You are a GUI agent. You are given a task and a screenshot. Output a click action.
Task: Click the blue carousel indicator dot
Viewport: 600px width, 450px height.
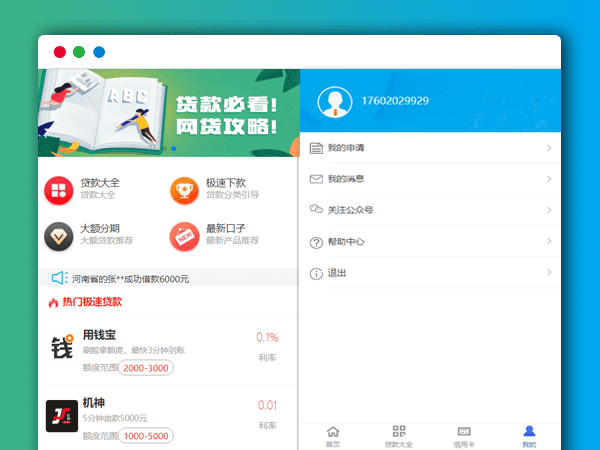(174, 148)
